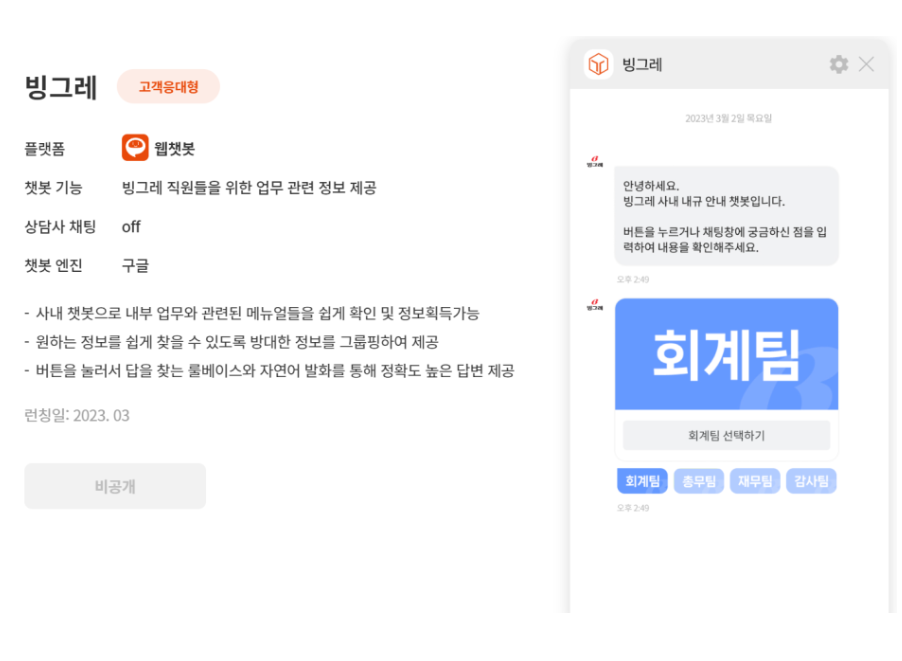902x661 pixels.
Task: Close the 빙그레 chat window
Action: (866, 64)
